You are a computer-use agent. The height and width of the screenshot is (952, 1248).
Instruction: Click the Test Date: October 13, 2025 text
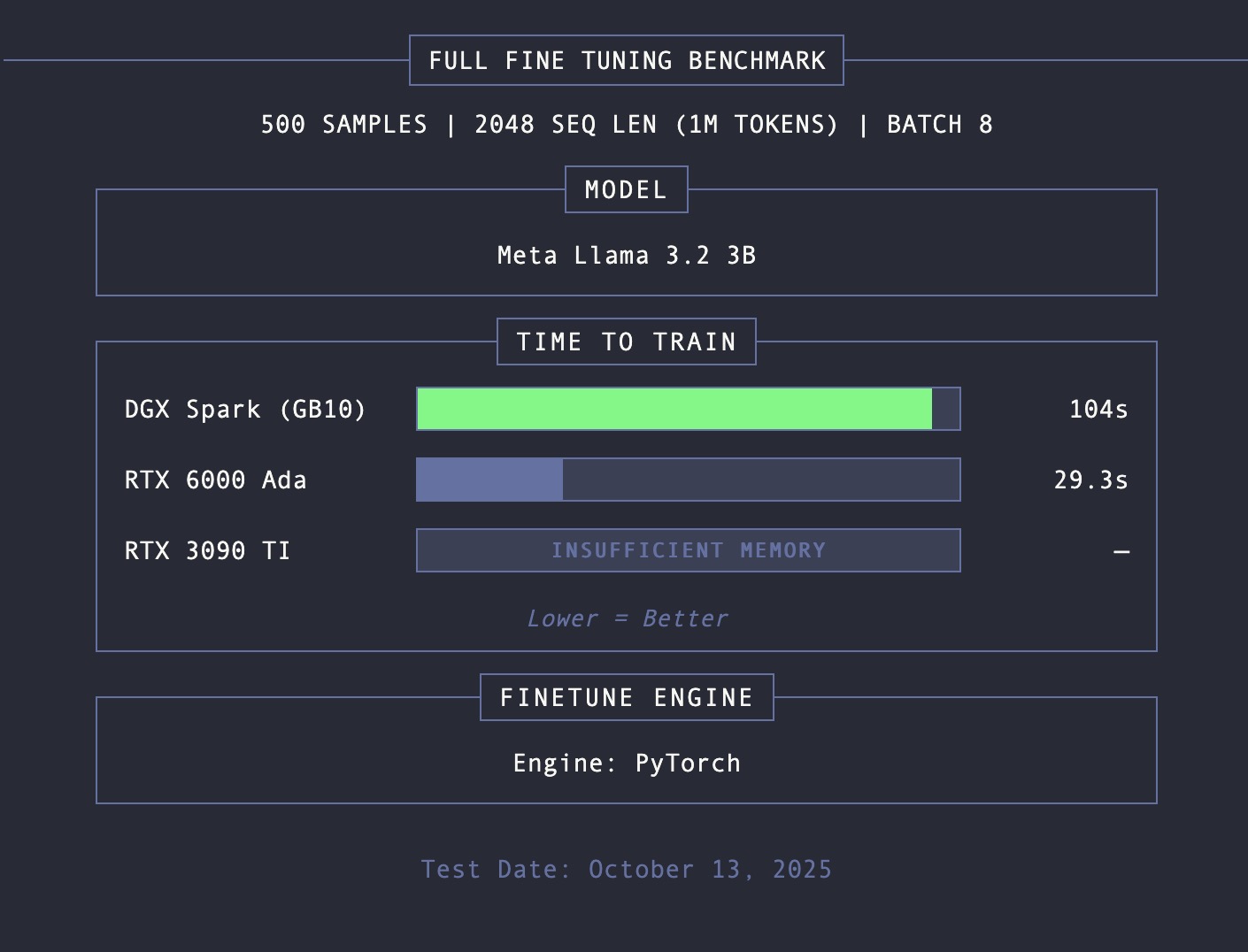tap(626, 870)
